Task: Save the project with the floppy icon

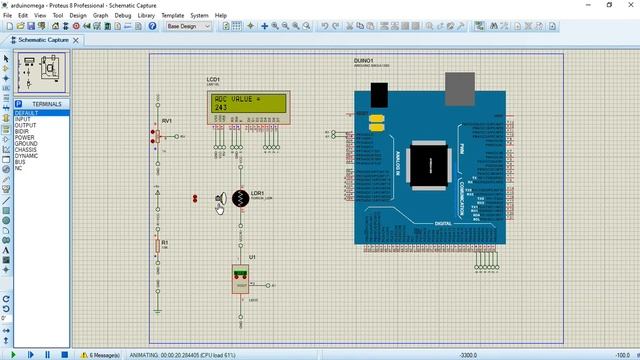Action: [31, 26]
